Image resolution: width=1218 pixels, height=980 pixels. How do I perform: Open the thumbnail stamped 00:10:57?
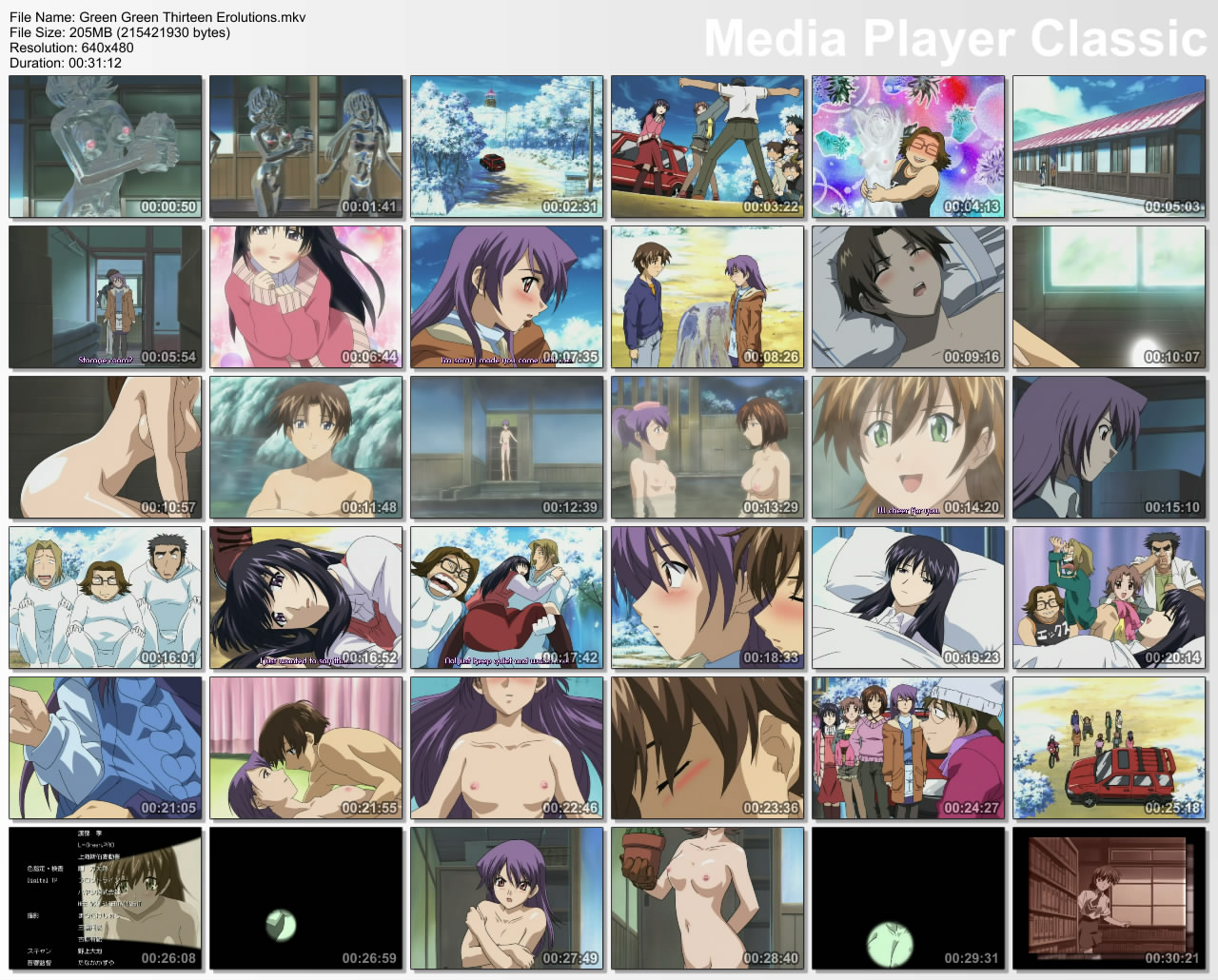point(106,447)
